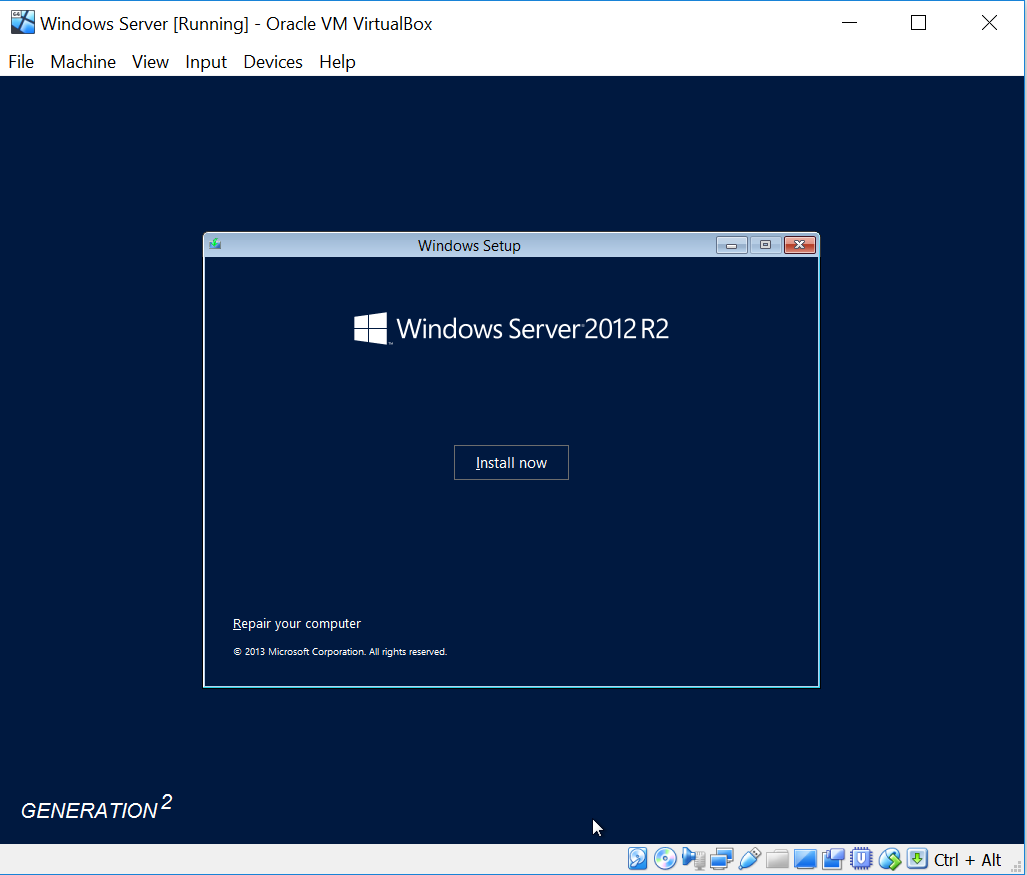Click the shared folders icon
The width and height of the screenshot is (1027, 875).
point(777,858)
